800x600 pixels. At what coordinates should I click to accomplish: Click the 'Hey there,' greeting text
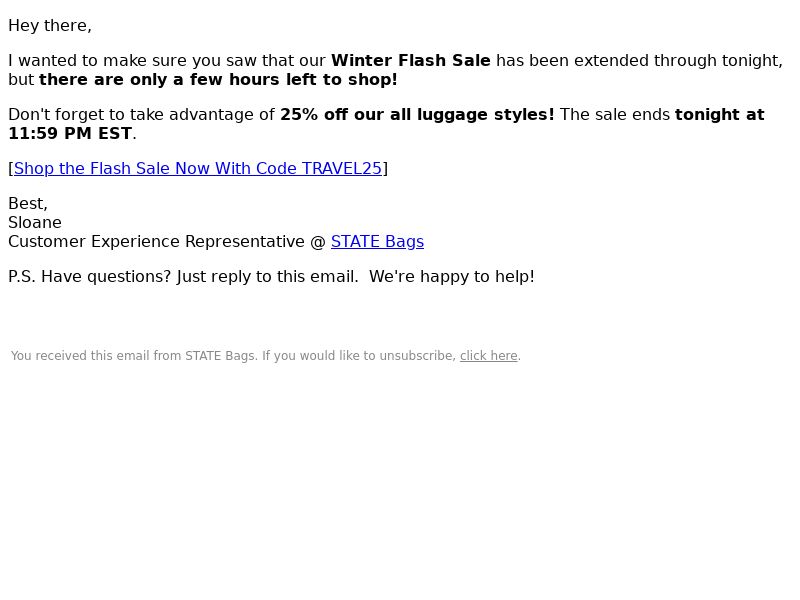(50, 26)
